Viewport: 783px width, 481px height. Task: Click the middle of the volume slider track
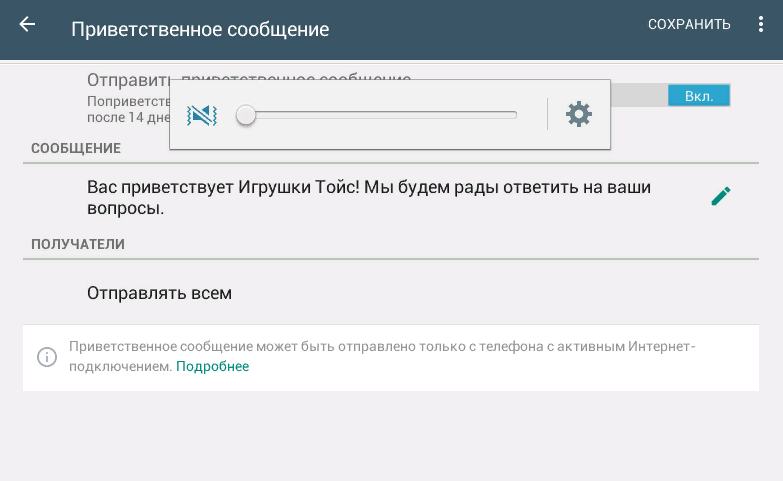[x=380, y=116]
